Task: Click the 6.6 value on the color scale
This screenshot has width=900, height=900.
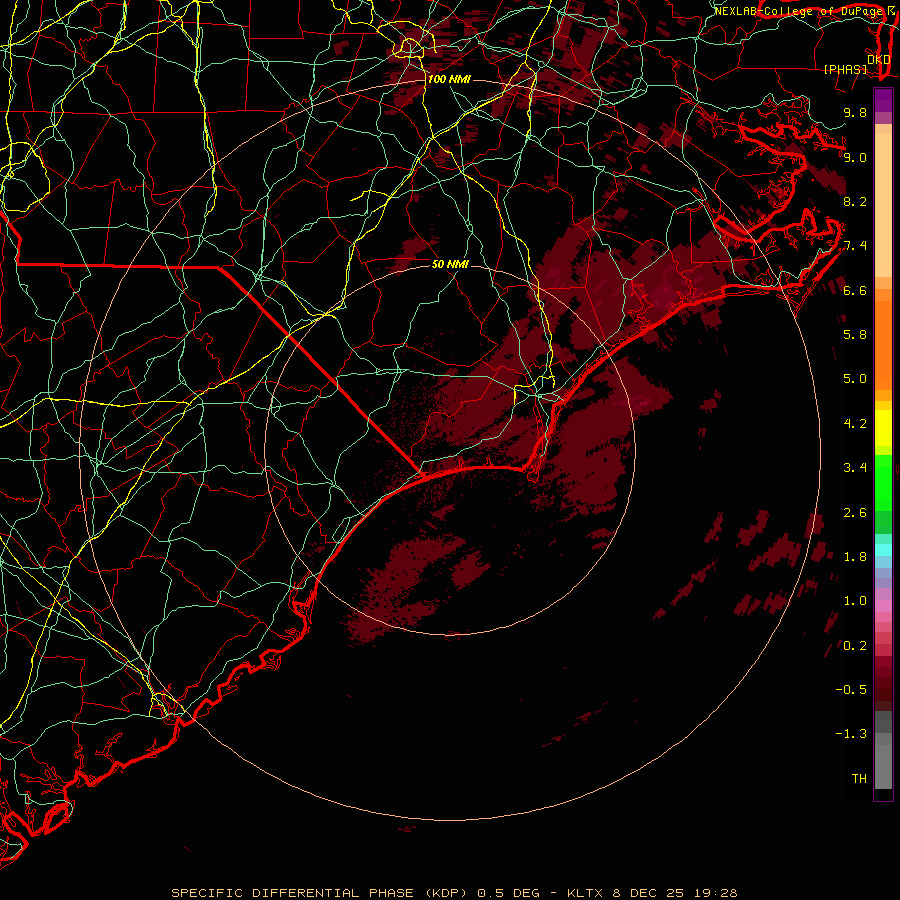Action: click(855, 290)
